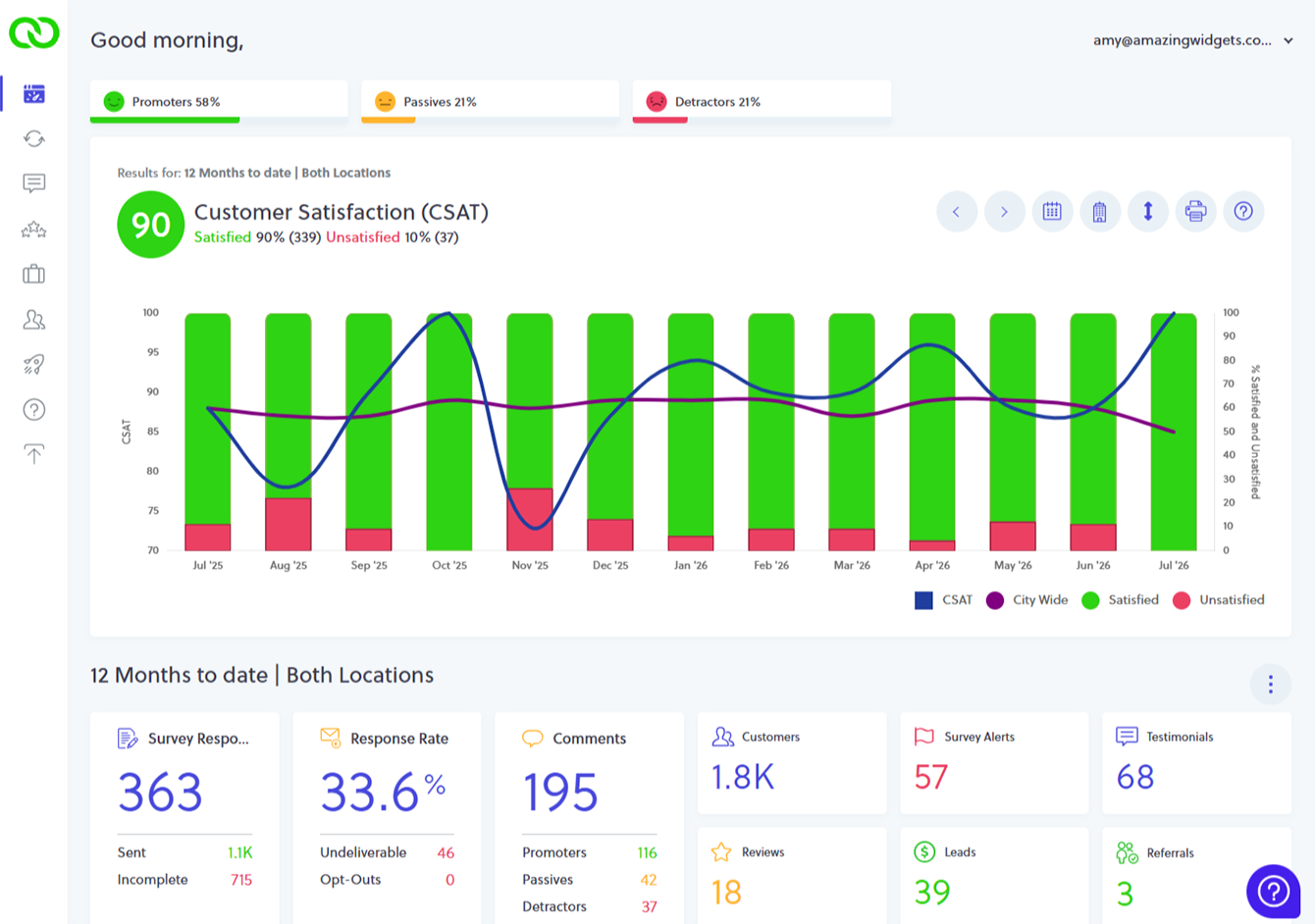Image resolution: width=1315 pixels, height=924 pixels.
Task: Print the CSAT chart
Action: point(1195,211)
